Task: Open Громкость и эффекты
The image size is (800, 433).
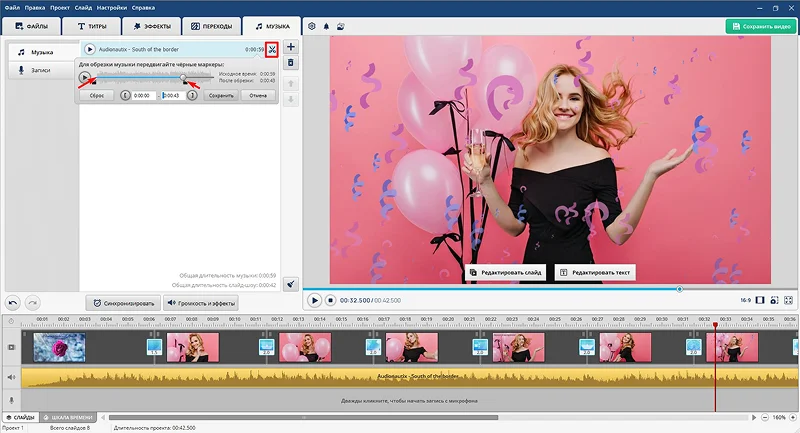Action: coord(201,303)
